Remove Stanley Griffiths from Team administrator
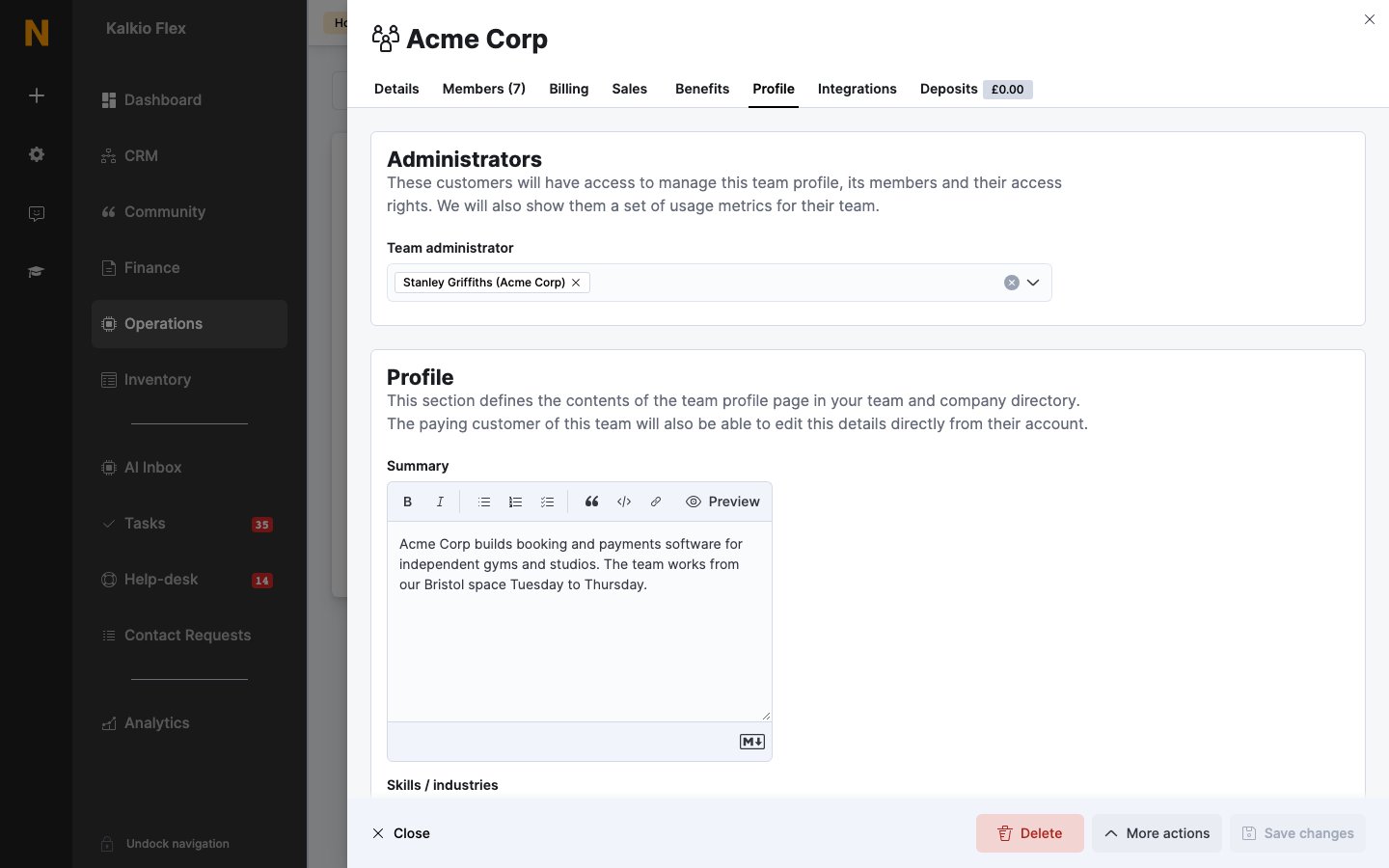This screenshot has width=1389, height=868. (x=576, y=283)
